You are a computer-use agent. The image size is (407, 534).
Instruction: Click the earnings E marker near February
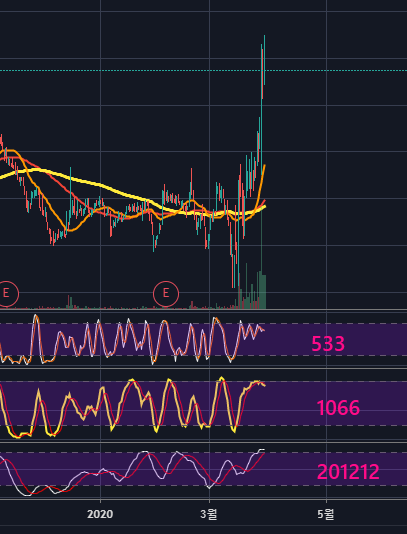(x=166, y=294)
